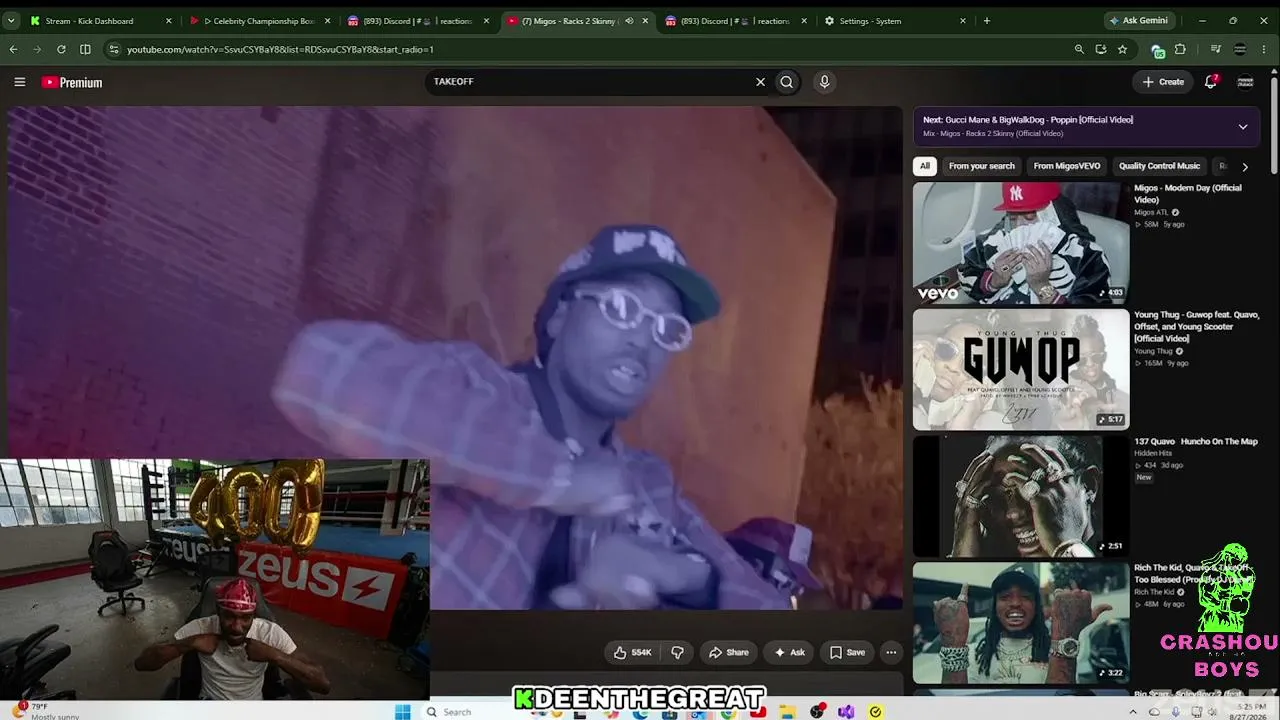Screen dimensions: 1280x720
Task: Show hidden system tray icons
Action: [1133, 711]
